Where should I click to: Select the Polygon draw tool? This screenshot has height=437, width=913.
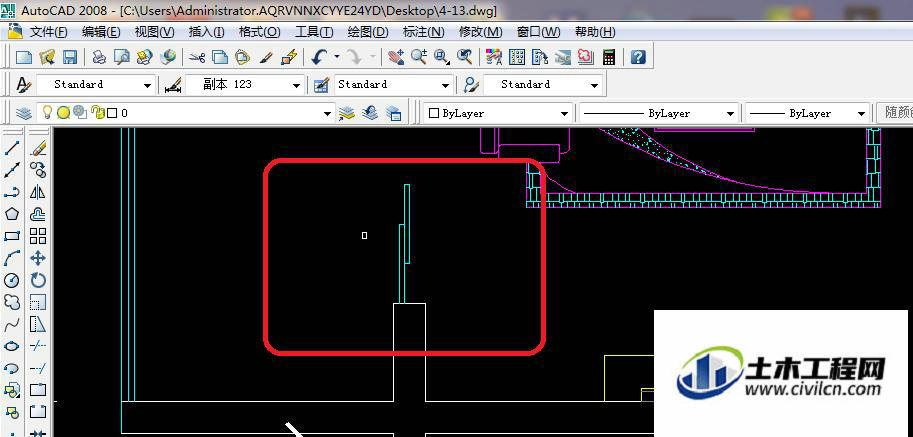(12, 214)
